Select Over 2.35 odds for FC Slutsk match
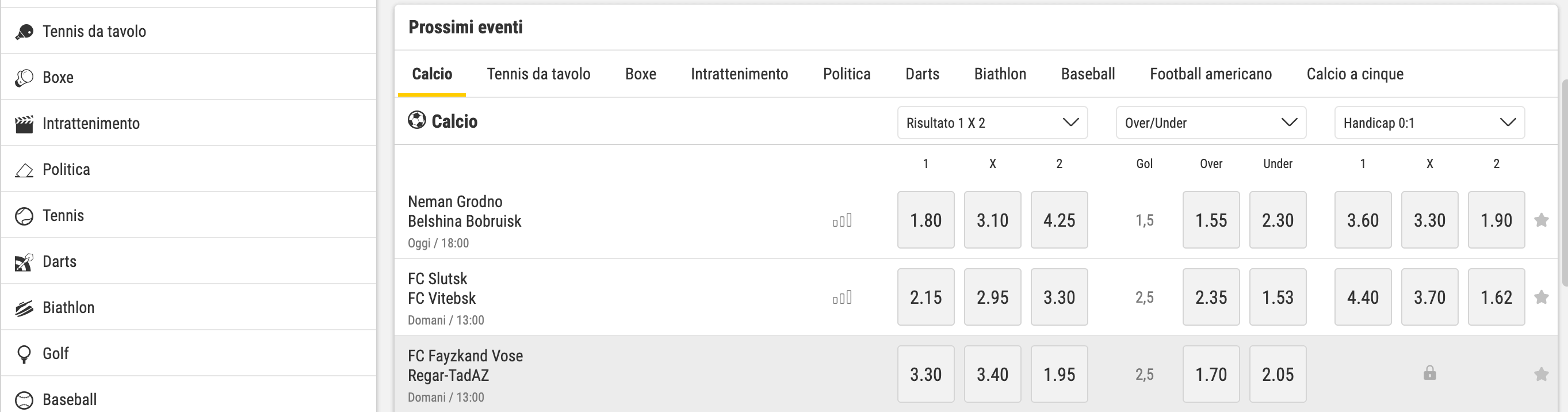The image size is (1568, 412). [x=1211, y=297]
